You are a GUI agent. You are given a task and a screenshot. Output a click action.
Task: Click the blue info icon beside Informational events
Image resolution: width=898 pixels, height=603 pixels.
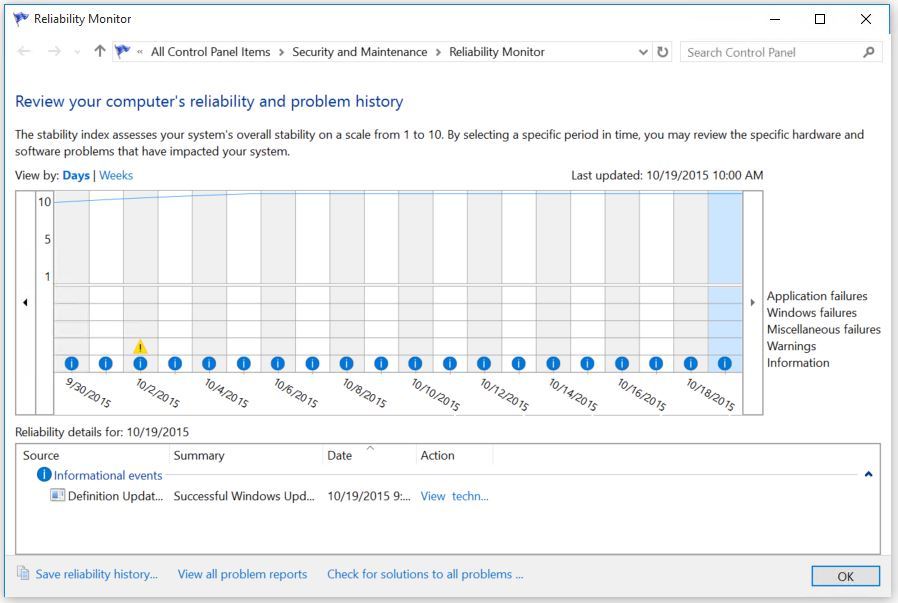pos(44,474)
